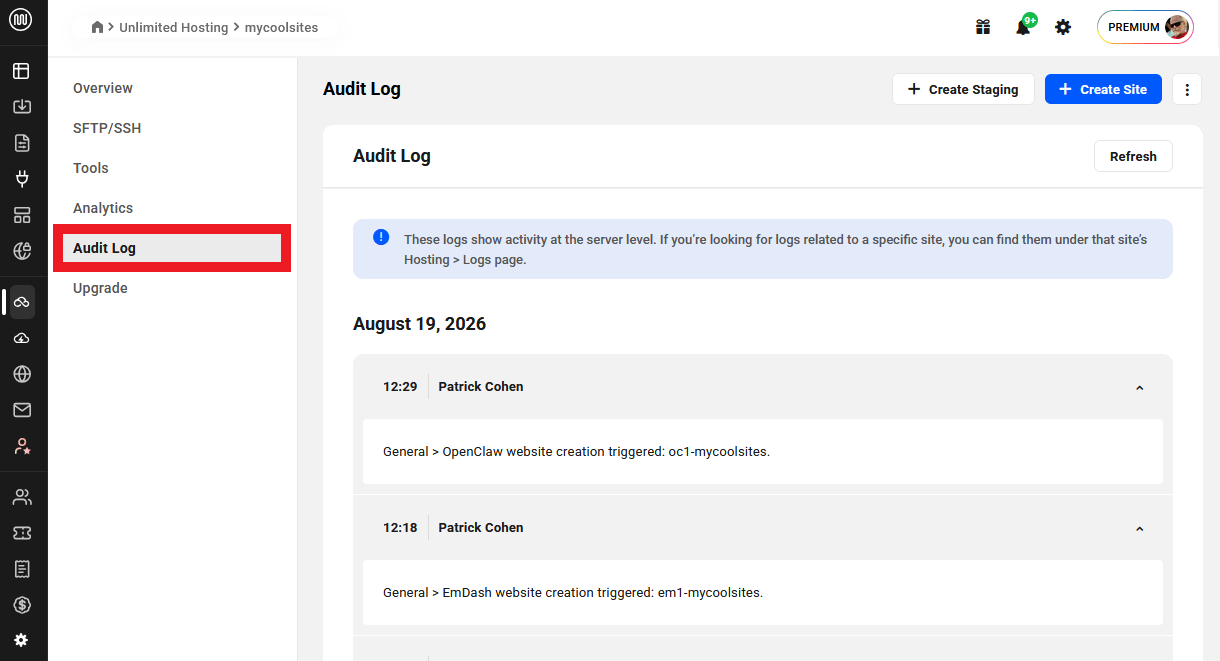Open the gear icon at sidebar bottom

coord(21,640)
